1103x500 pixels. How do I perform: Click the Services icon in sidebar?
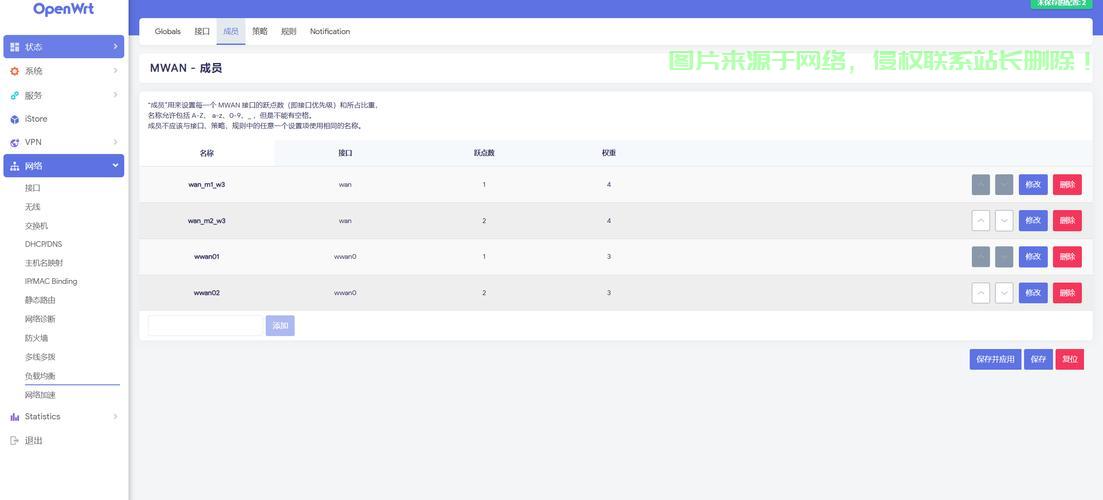click(x=15, y=95)
